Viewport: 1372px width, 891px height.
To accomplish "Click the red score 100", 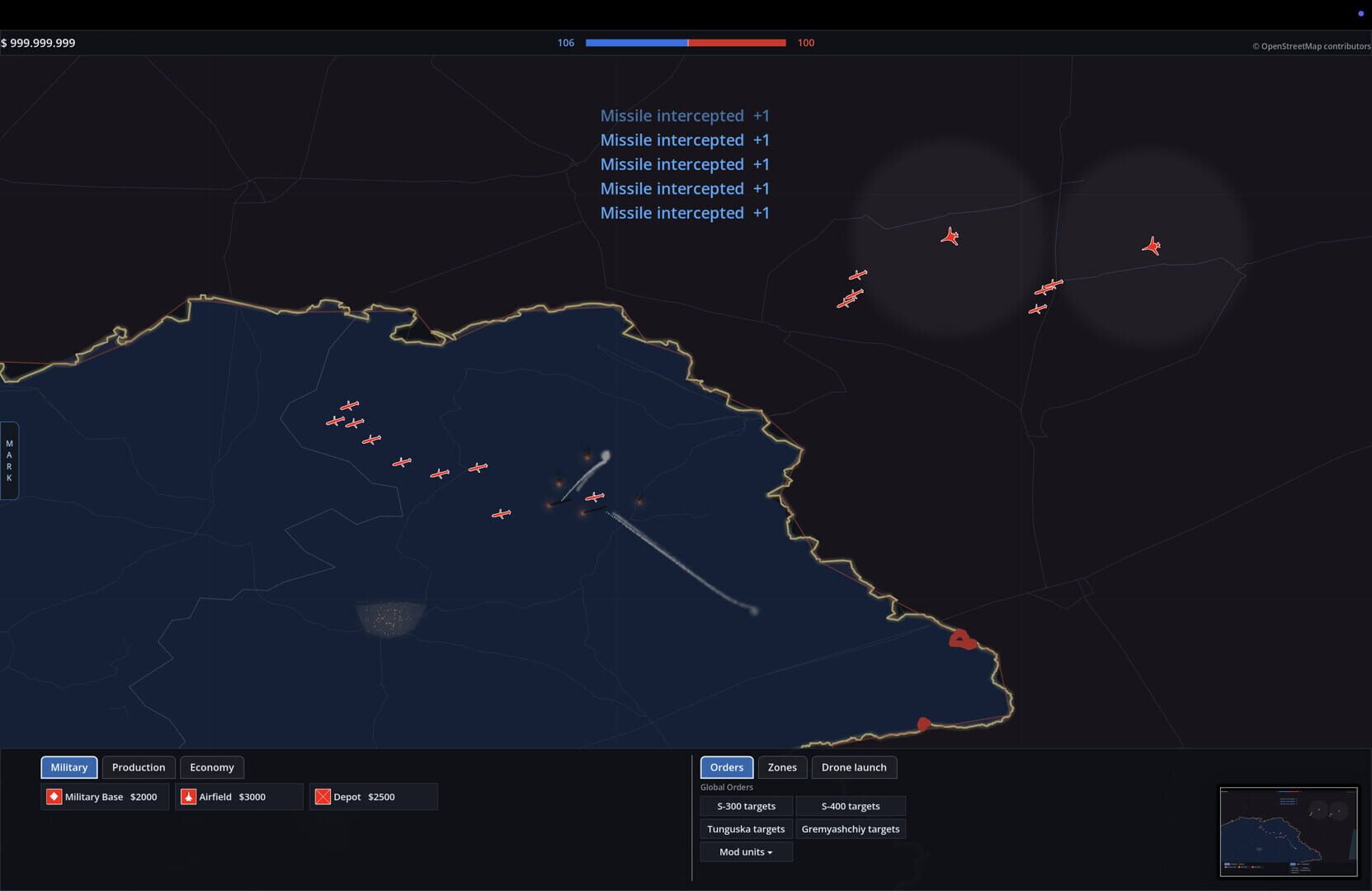I will 806,43.
